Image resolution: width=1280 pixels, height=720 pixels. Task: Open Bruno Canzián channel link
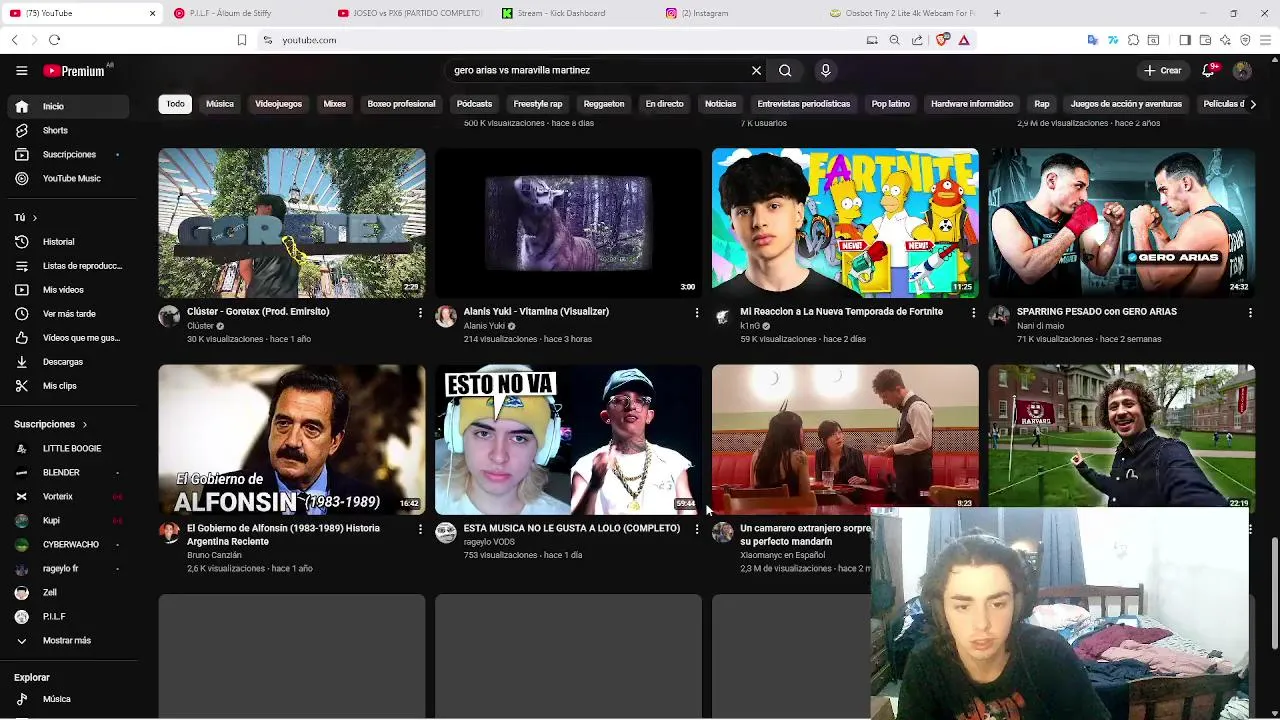click(x=214, y=555)
